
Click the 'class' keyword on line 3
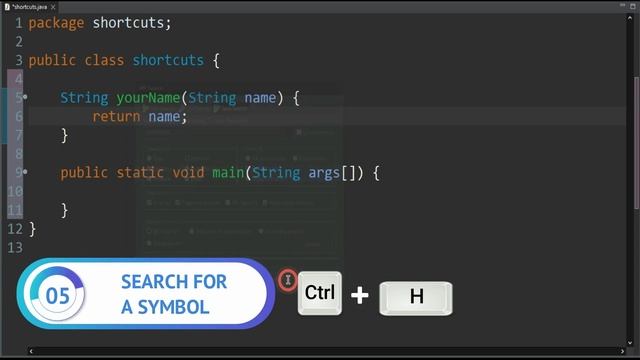pyautogui.click(x=104, y=60)
